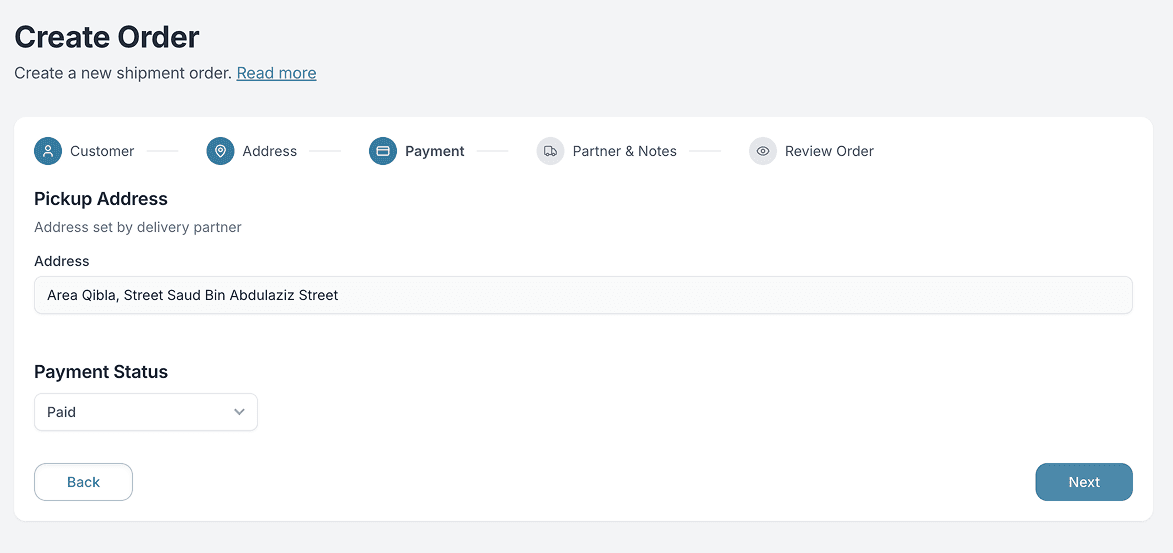Click the Review Order eye icon
This screenshot has width=1173, height=553.
(763, 151)
